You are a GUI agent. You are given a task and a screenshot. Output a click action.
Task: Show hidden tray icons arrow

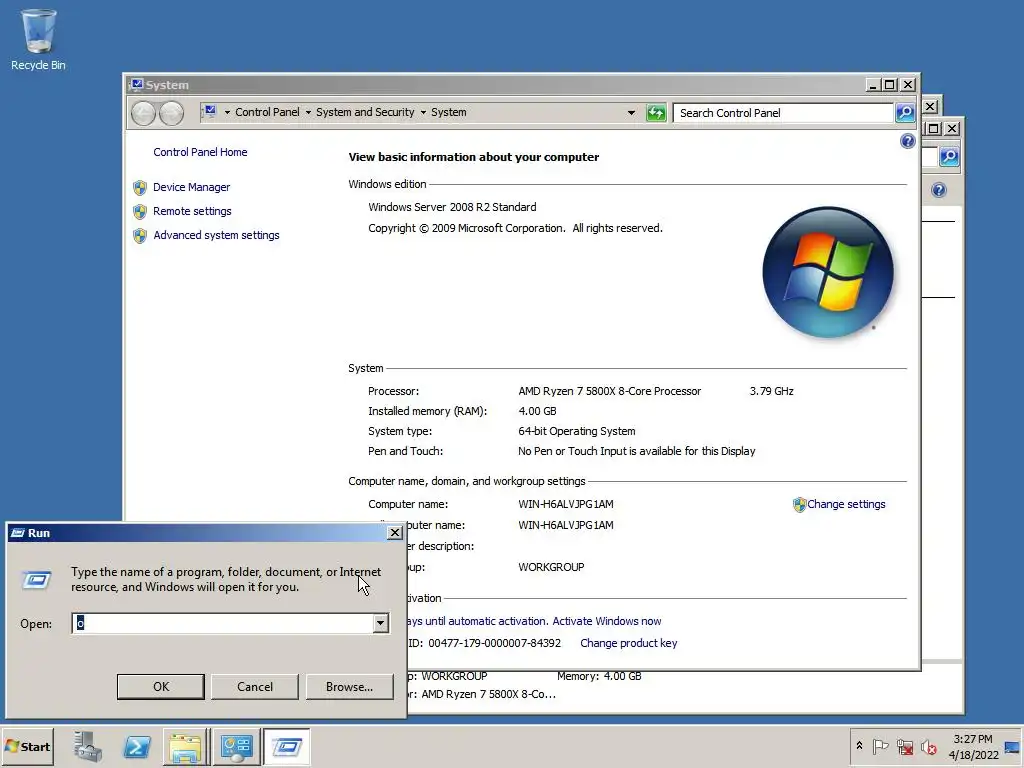pos(859,746)
